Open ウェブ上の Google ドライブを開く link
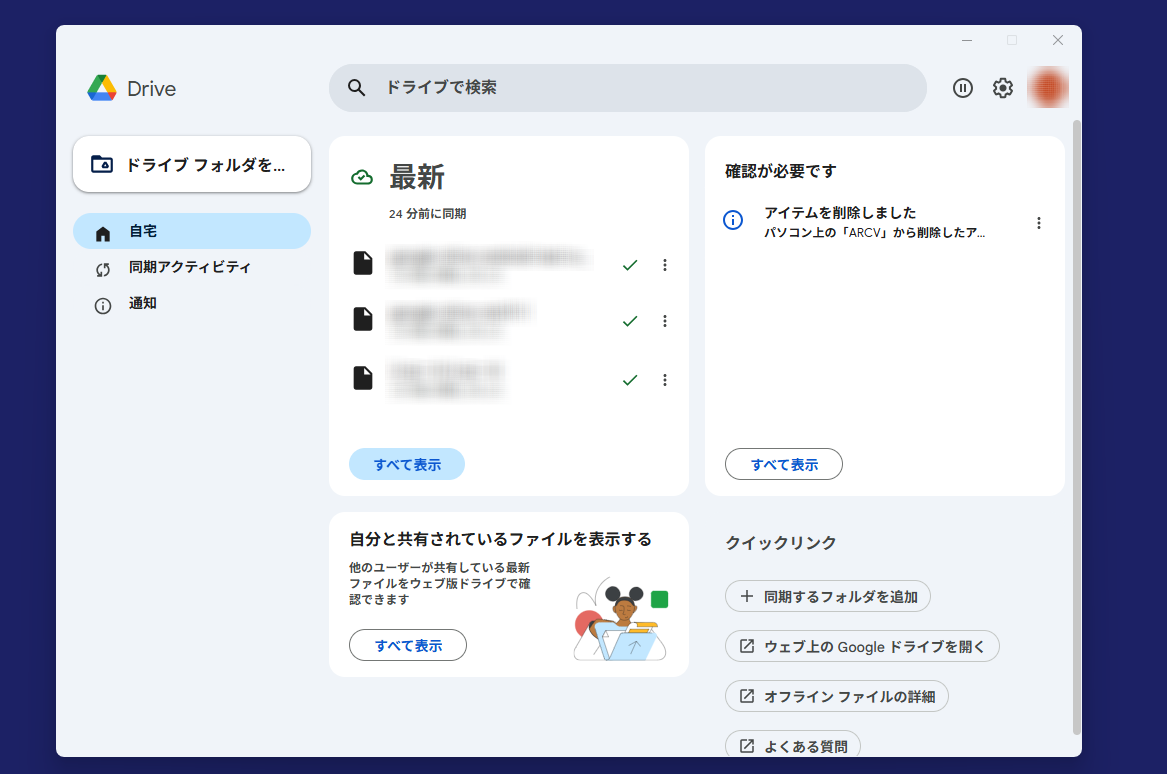 pos(862,646)
